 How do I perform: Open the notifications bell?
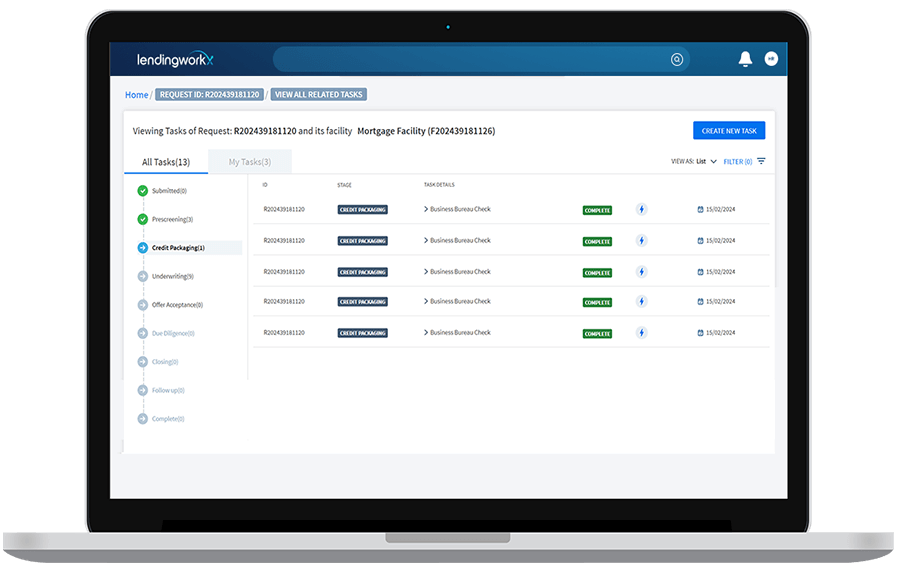(745, 60)
